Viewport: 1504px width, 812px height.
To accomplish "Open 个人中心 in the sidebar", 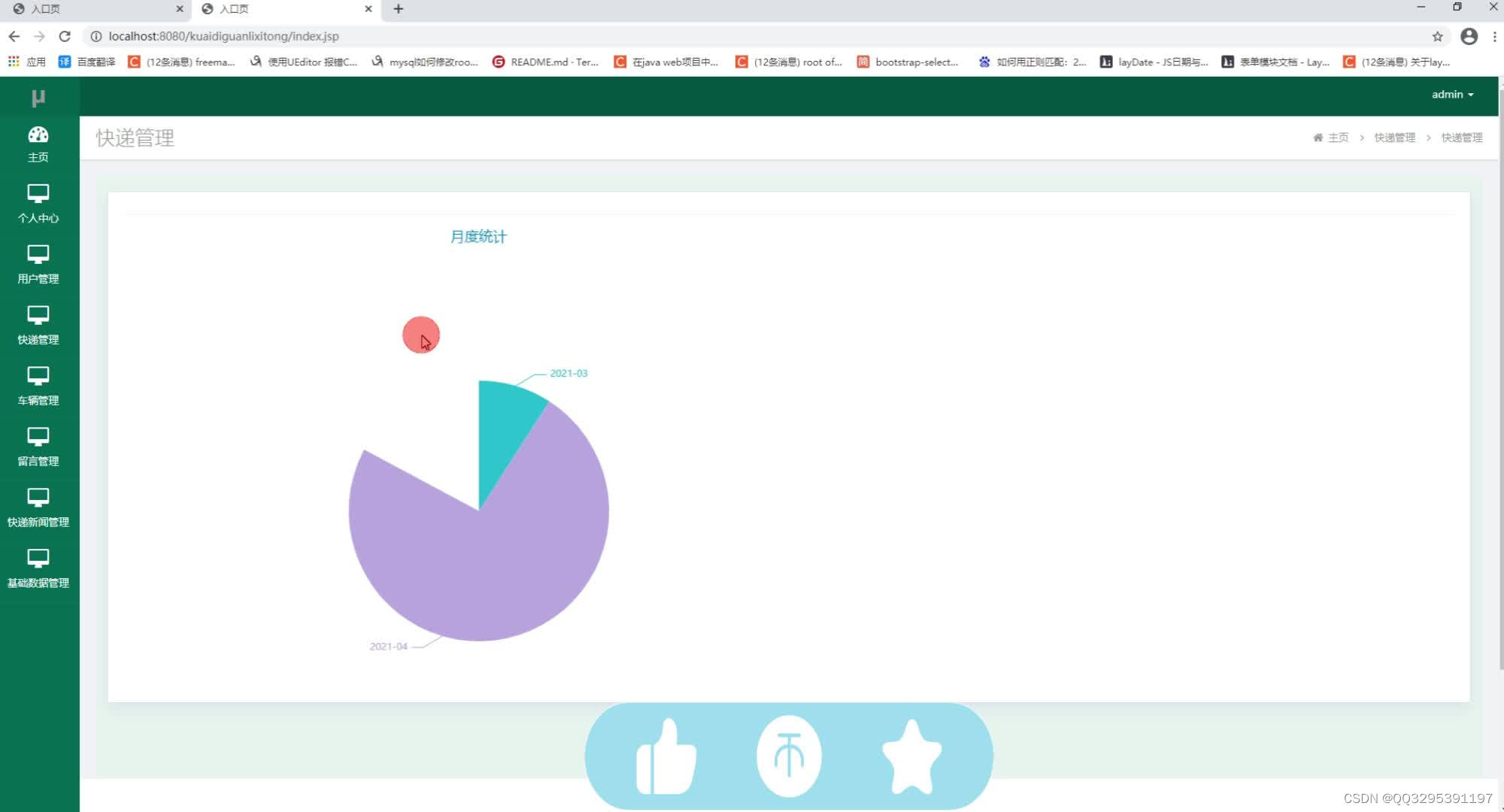I will [x=38, y=205].
